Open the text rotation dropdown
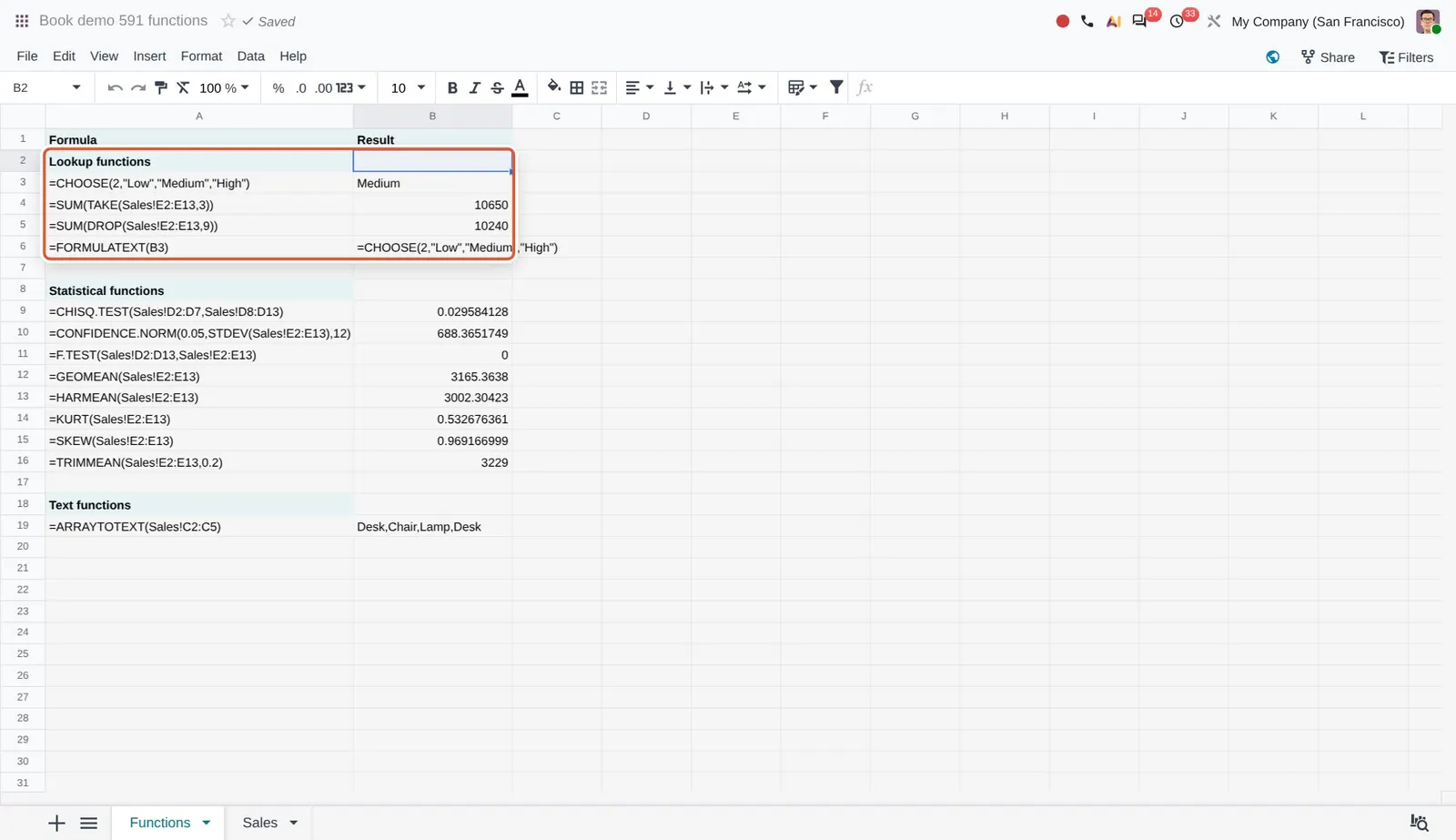Screen dimensions: 1456x840 (752, 87)
